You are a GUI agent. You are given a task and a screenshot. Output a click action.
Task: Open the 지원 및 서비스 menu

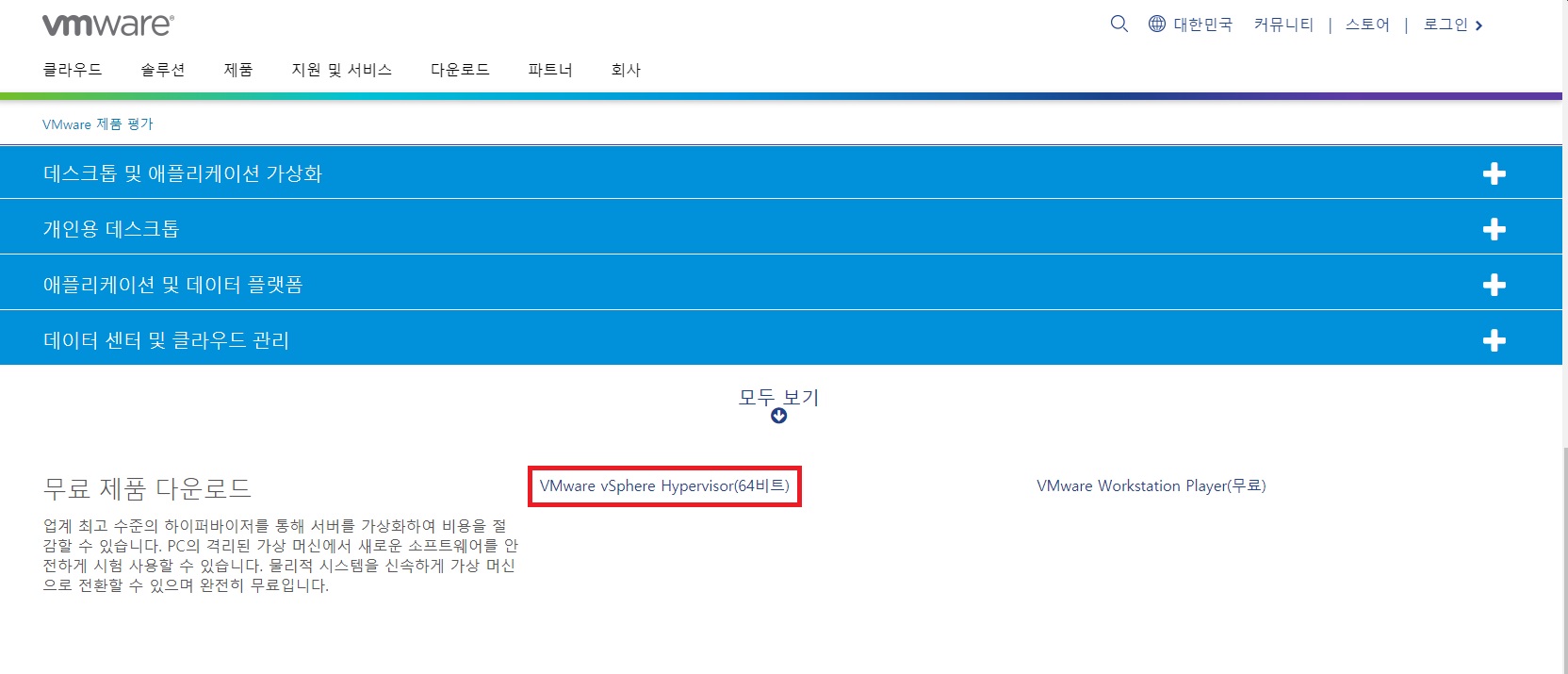pyautogui.click(x=341, y=70)
